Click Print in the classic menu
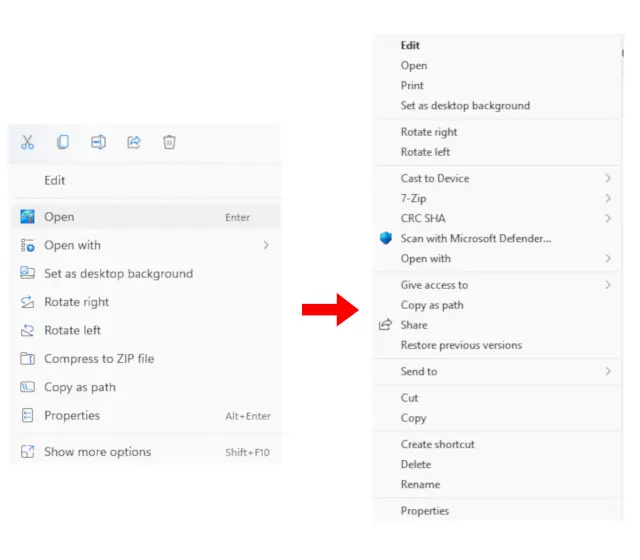The image size is (640, 560). 412,85
